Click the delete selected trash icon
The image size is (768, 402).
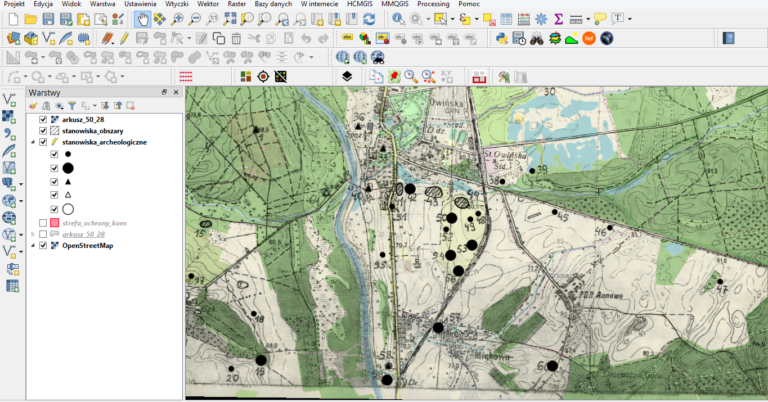pyautogui.click(x=236, y=38)
